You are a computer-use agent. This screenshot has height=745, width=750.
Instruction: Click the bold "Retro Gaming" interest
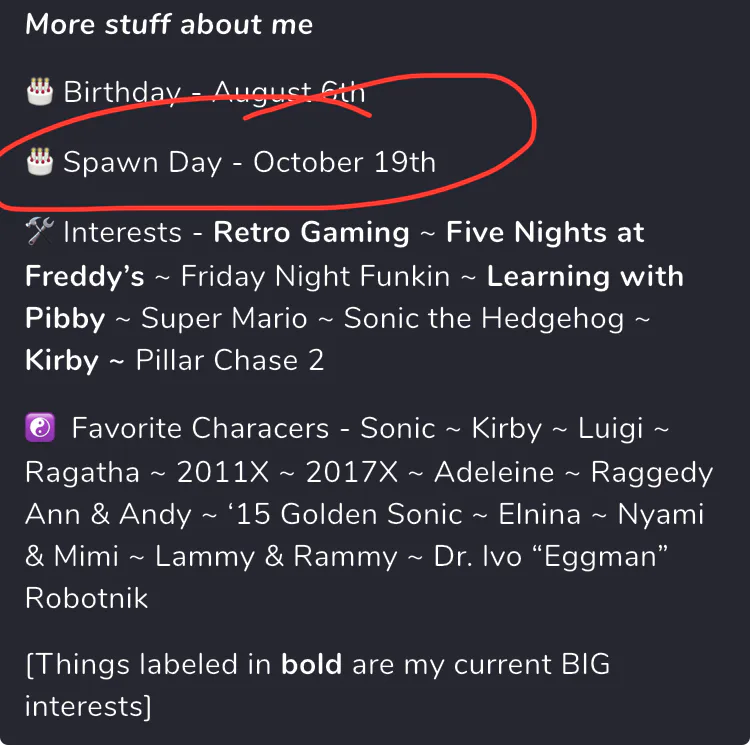312,233
